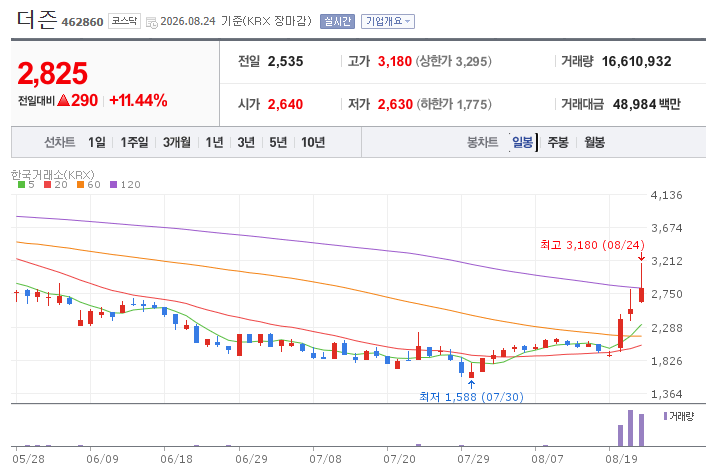Click the 하한가 1,775 lower limit text
706x476 pixels.
pyautogui.click(x=454, y=104)
